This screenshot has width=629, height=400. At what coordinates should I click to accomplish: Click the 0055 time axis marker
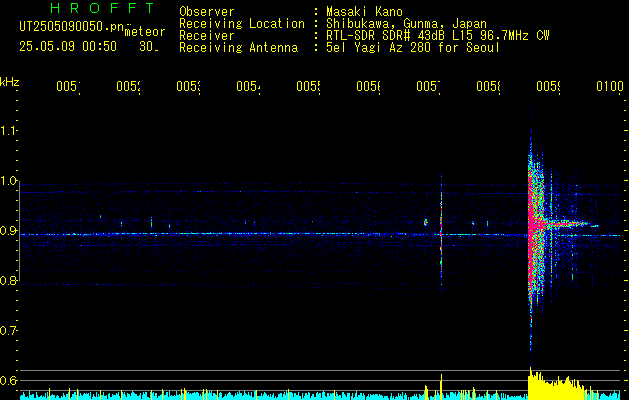click(308, 86)
